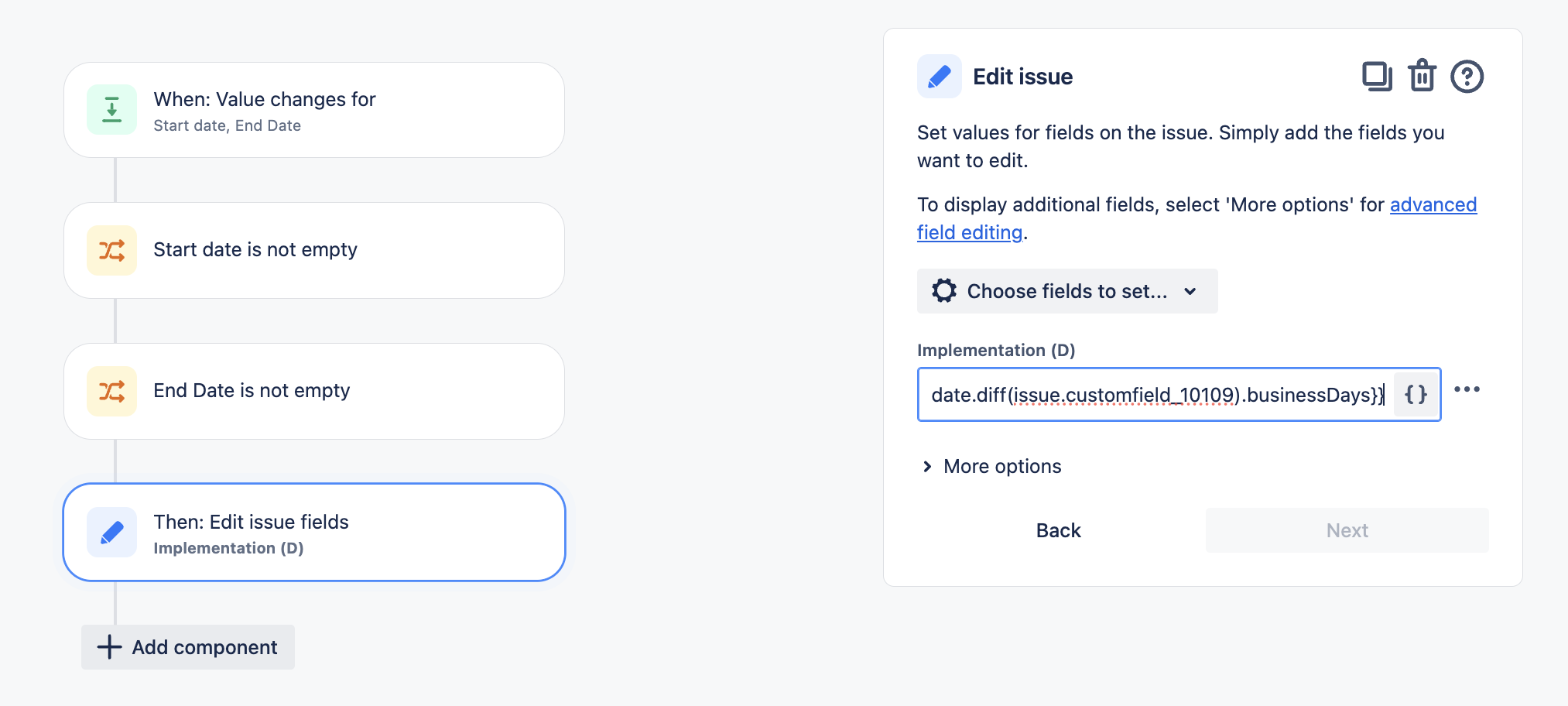Click the duplicate component icon
Viewport: 1568px width, 706px height.
tap(1377, 77)
